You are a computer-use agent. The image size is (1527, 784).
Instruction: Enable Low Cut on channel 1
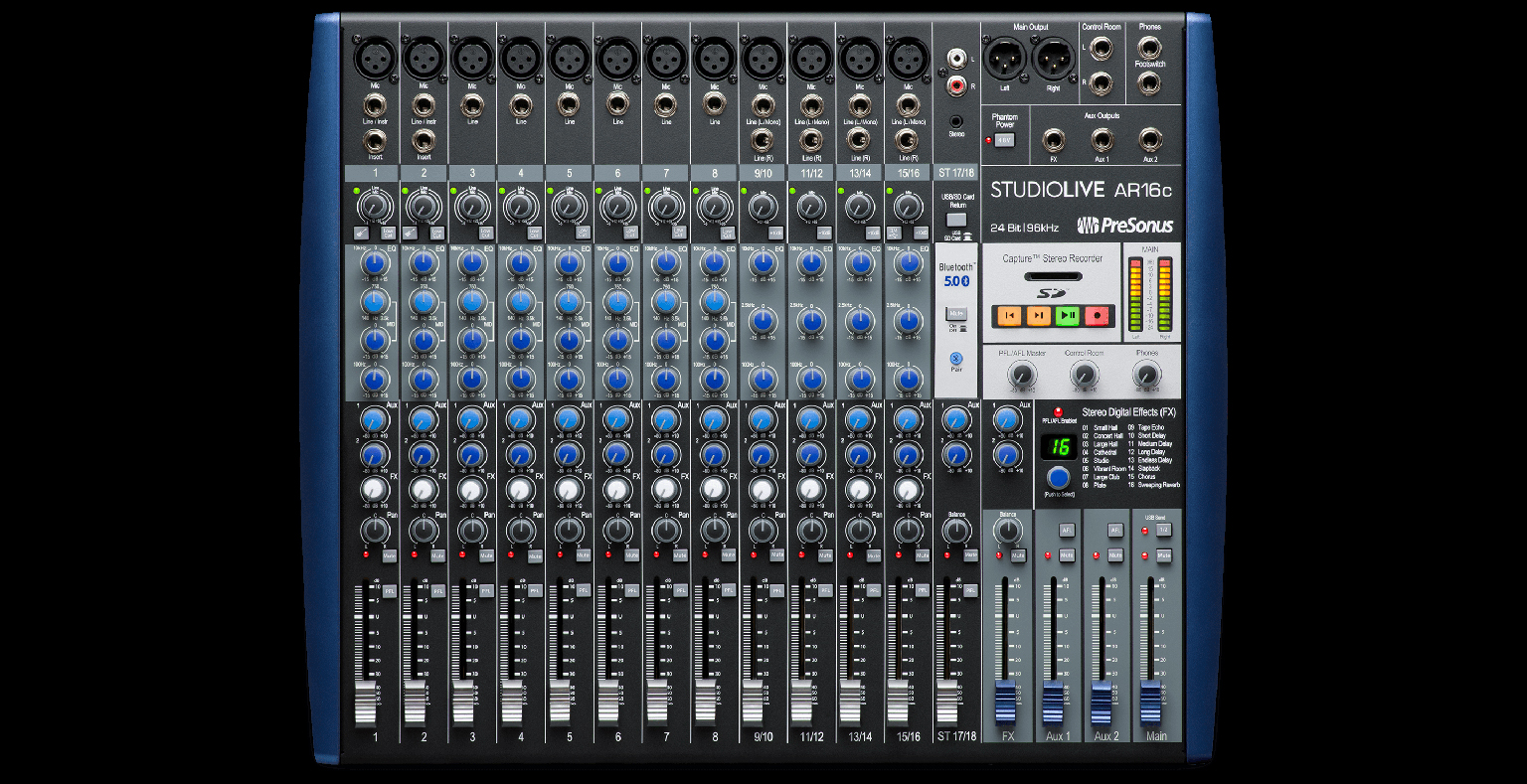pyautogui.click(x=389, y=234)
